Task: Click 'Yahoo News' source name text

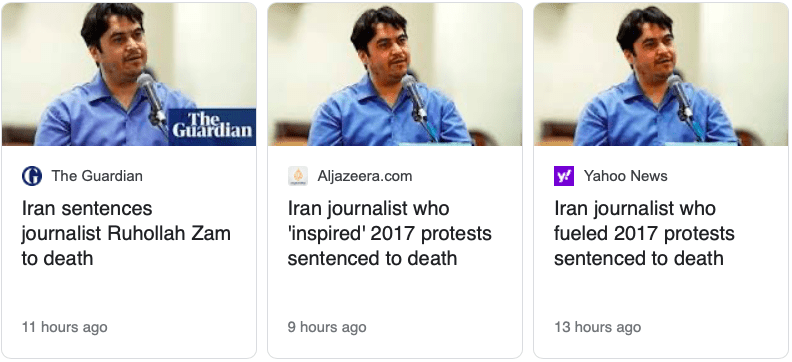Action: click(625, 176)
